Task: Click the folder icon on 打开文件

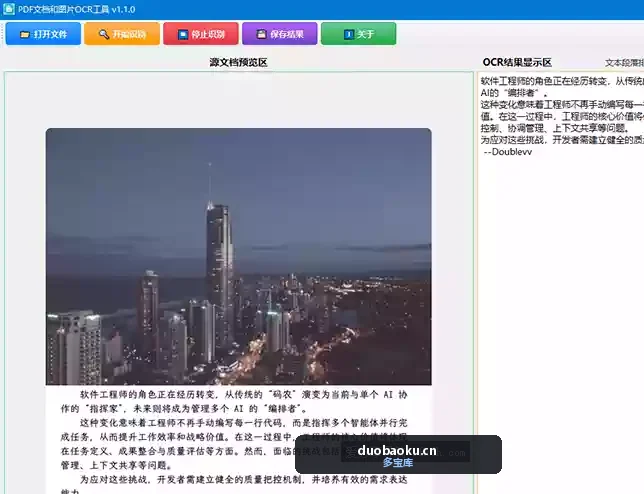Action: tap(25, 34)
